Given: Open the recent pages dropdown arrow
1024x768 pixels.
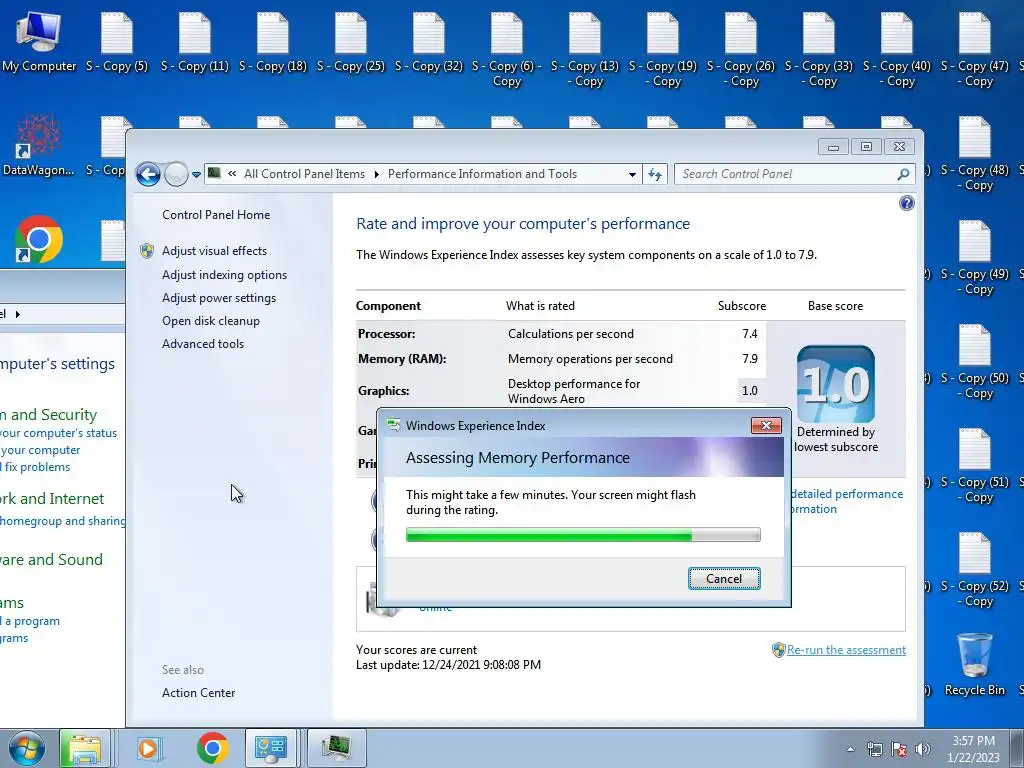Looking at the screenshot, I should (x=196, y=175).
